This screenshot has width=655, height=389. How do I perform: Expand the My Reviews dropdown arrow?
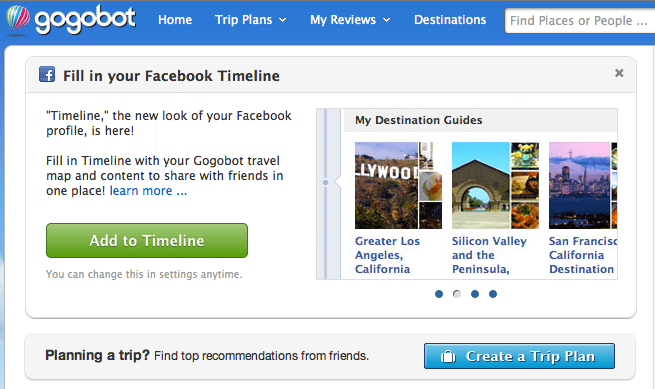coord(386,20)
